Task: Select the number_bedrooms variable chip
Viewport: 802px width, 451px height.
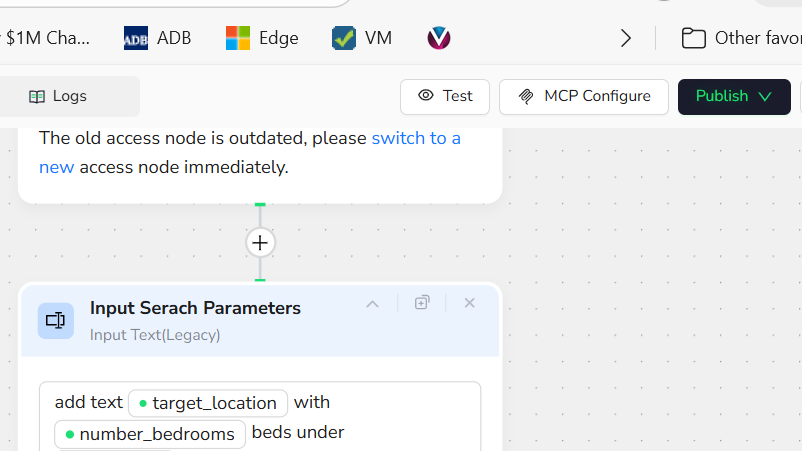Action: [150, 434]
